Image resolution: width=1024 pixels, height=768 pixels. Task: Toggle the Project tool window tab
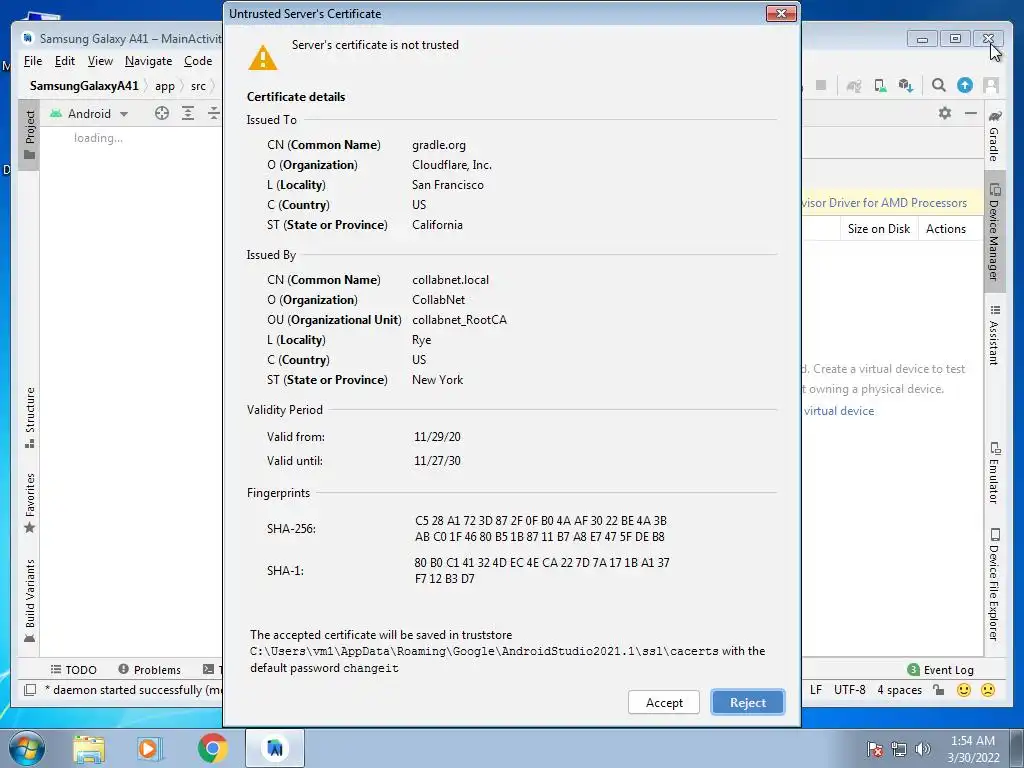[x=29, y=135]
